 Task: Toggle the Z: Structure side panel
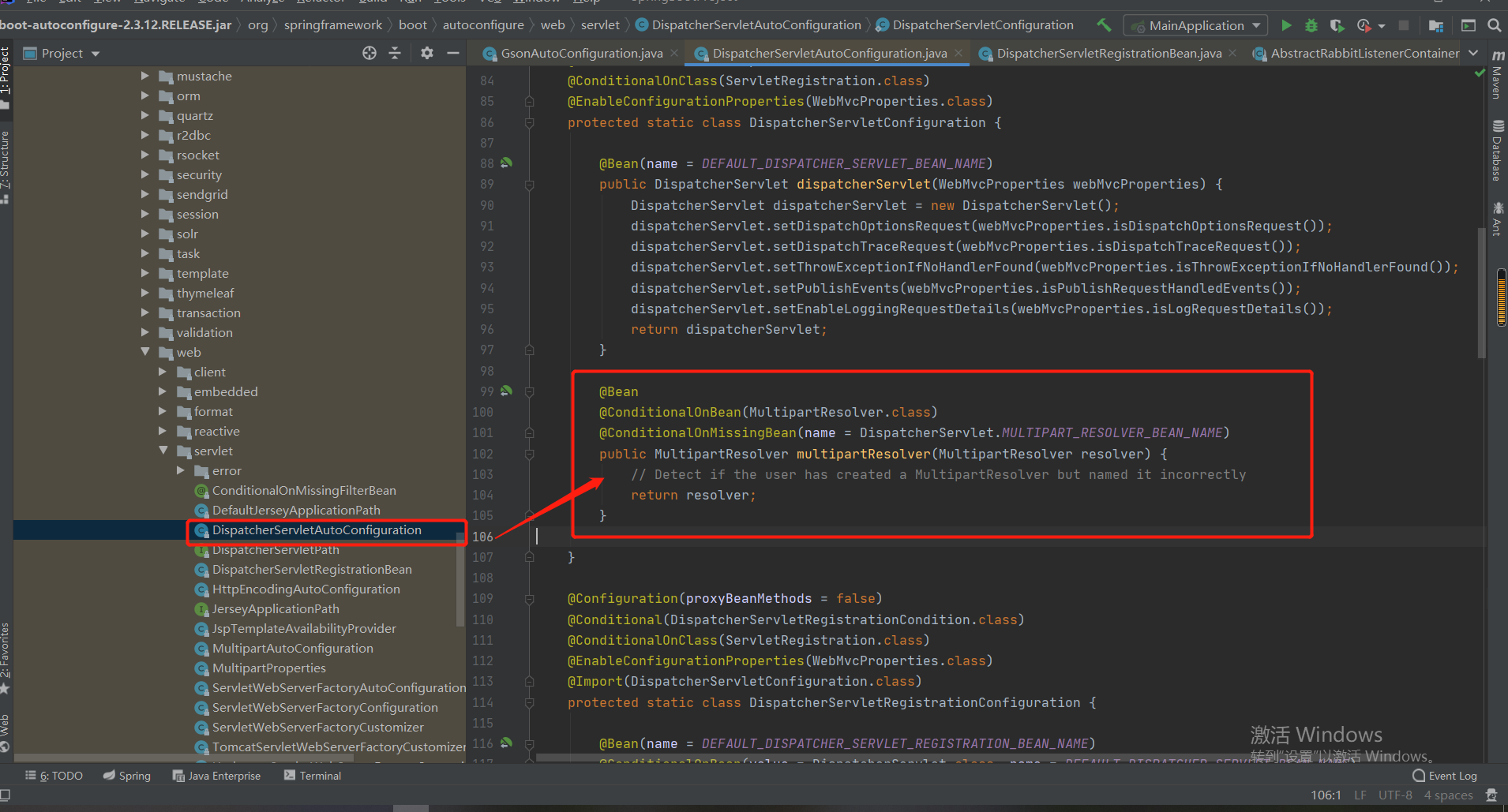pyautogui.click(x=6, y=167)
